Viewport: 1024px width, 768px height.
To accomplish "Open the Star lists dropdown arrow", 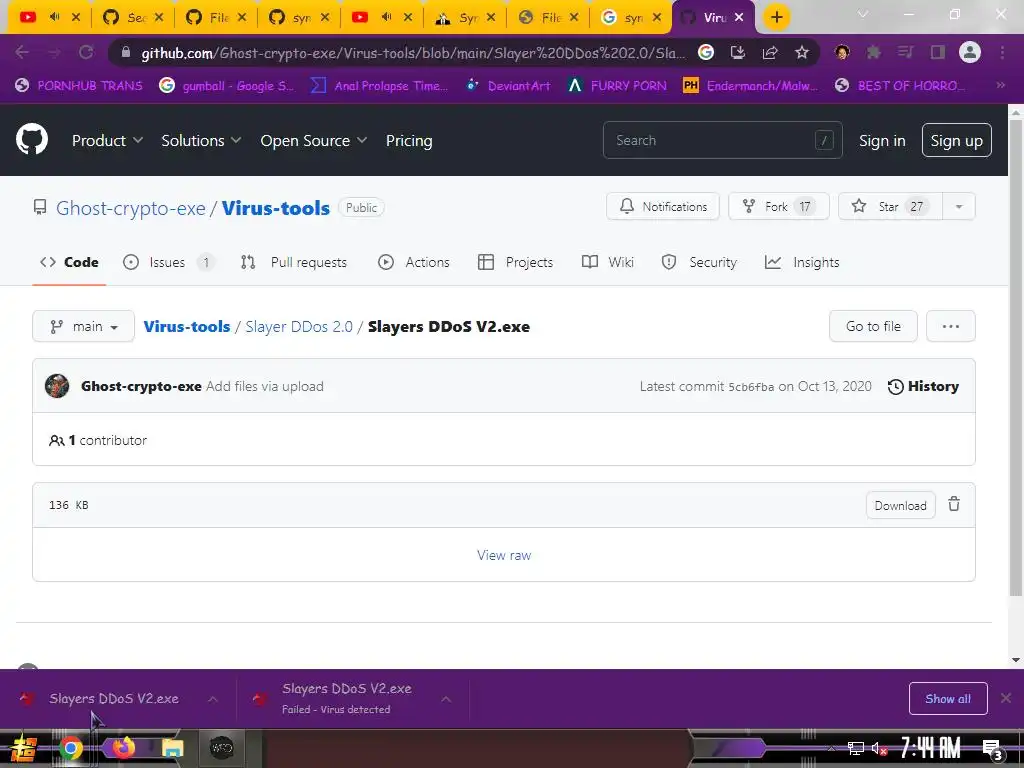I will pyautogui.click(x=959, y=206).
